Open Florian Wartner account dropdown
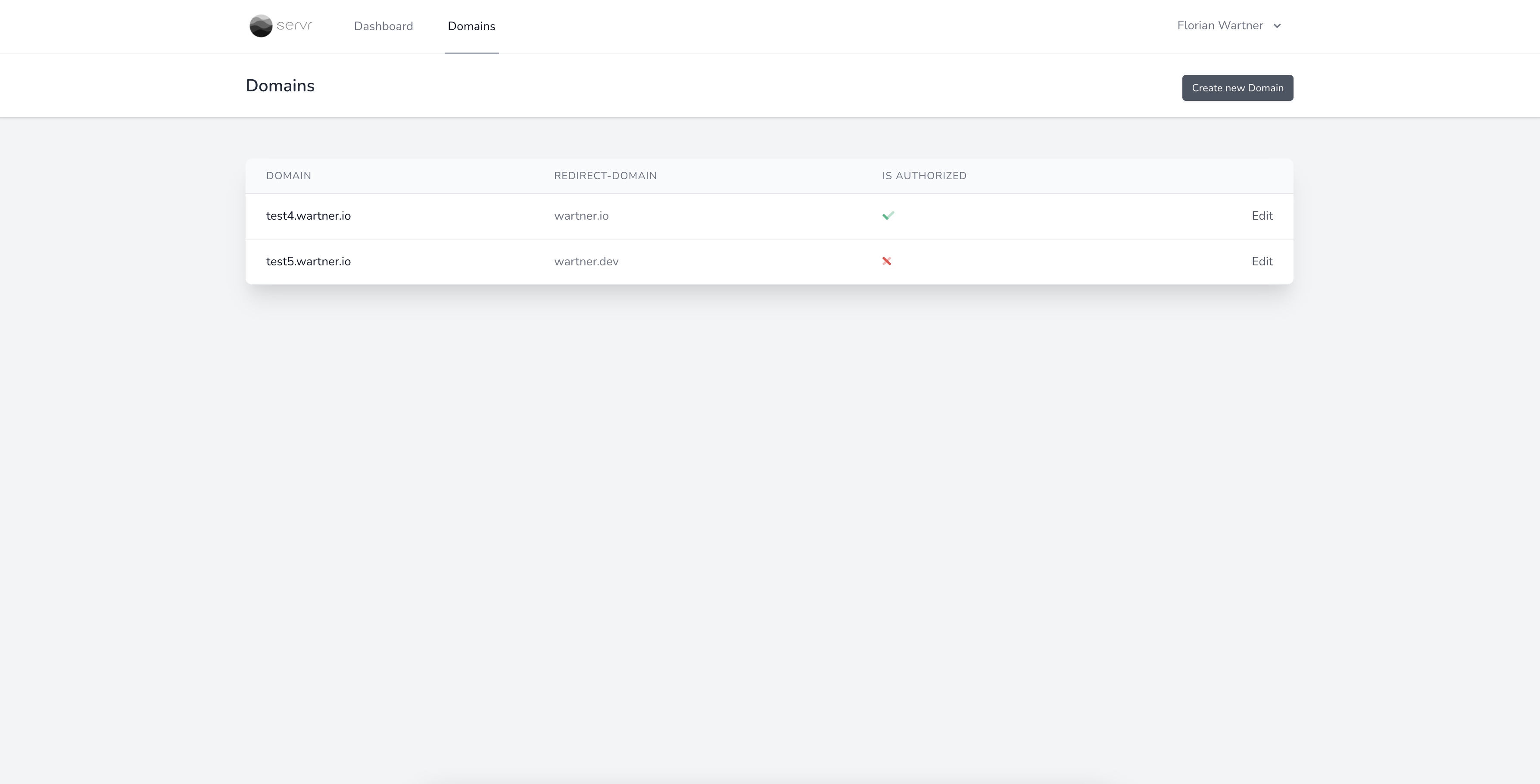The width and height of the screenshot is (1540, 784). [1219, 26]
